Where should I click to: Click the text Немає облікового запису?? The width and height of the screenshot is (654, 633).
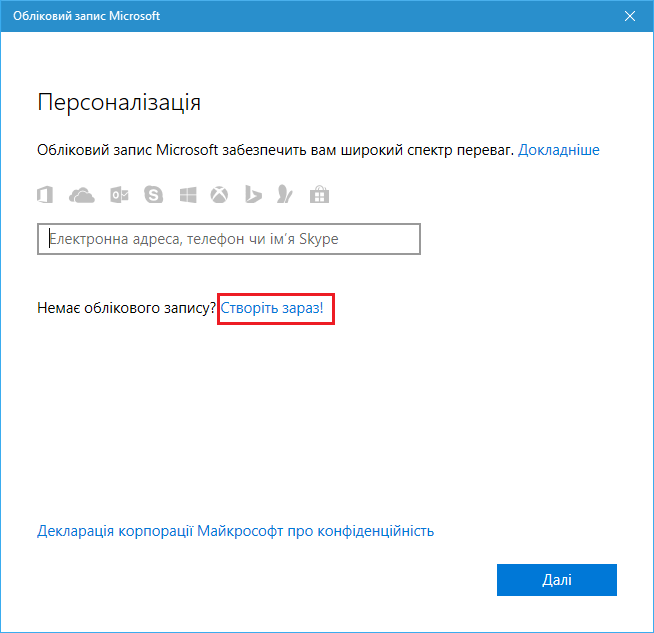click(x=126, y=308)
